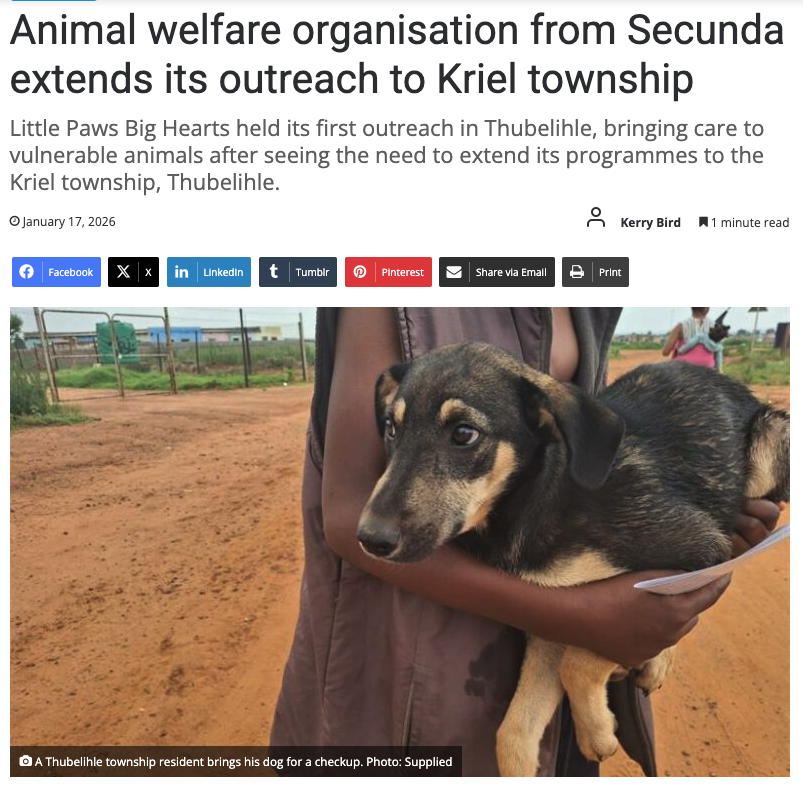Select Share via Email text
803x790 pixels.
(x=511, y=272)
